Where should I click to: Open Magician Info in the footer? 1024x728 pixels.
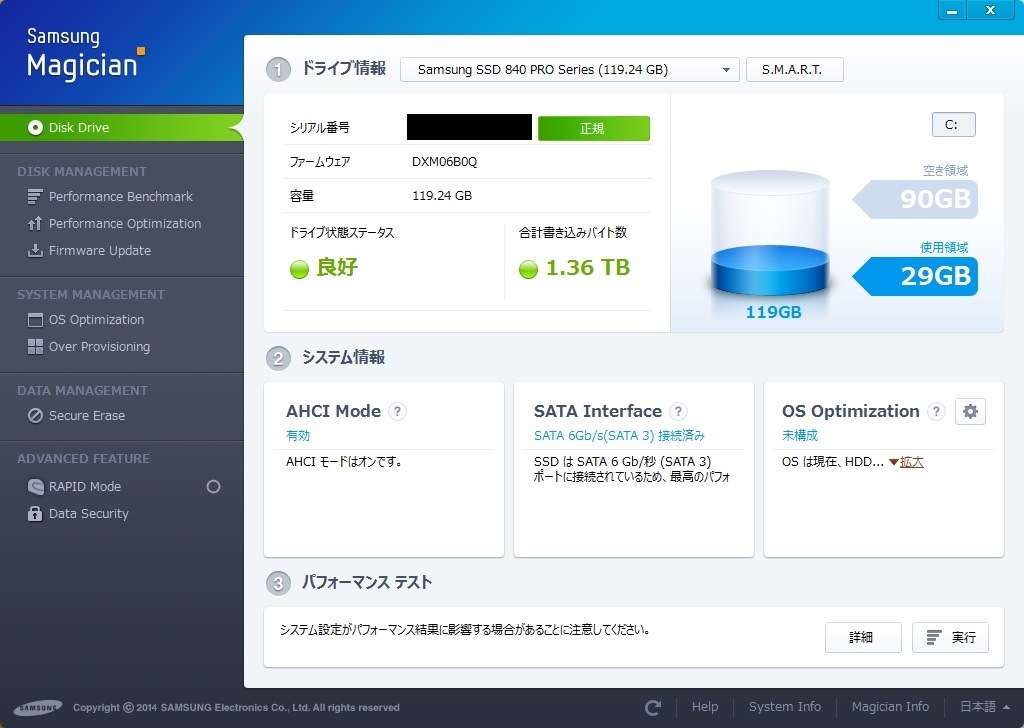(890, 706)
